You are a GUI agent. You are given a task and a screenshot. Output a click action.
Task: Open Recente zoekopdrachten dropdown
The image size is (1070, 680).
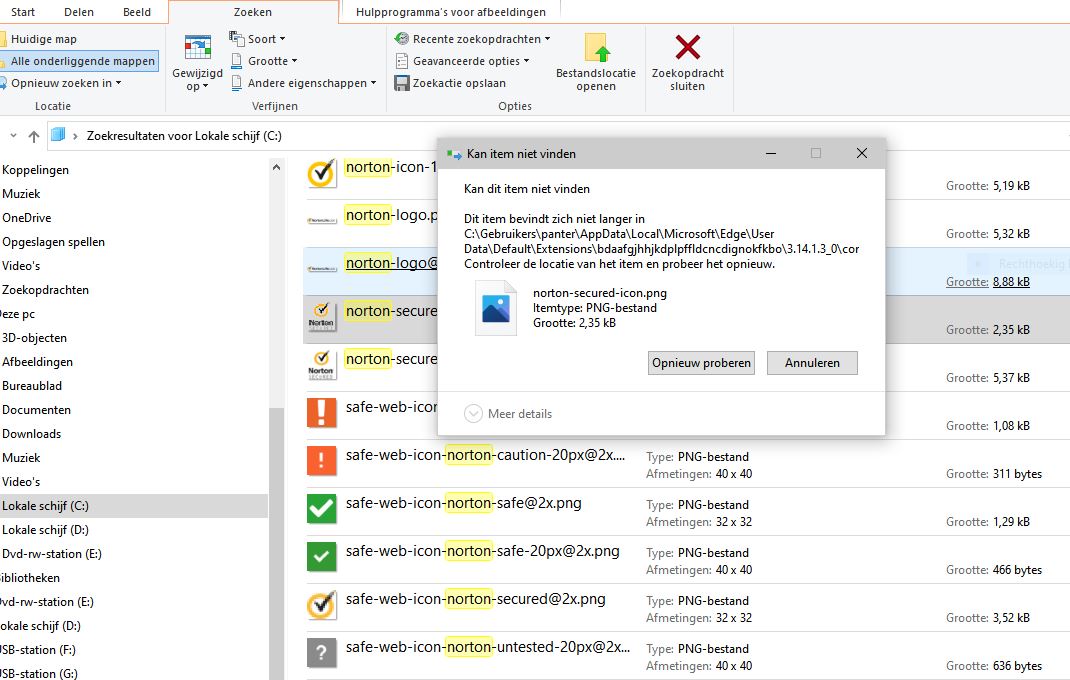tap(474, 39)
